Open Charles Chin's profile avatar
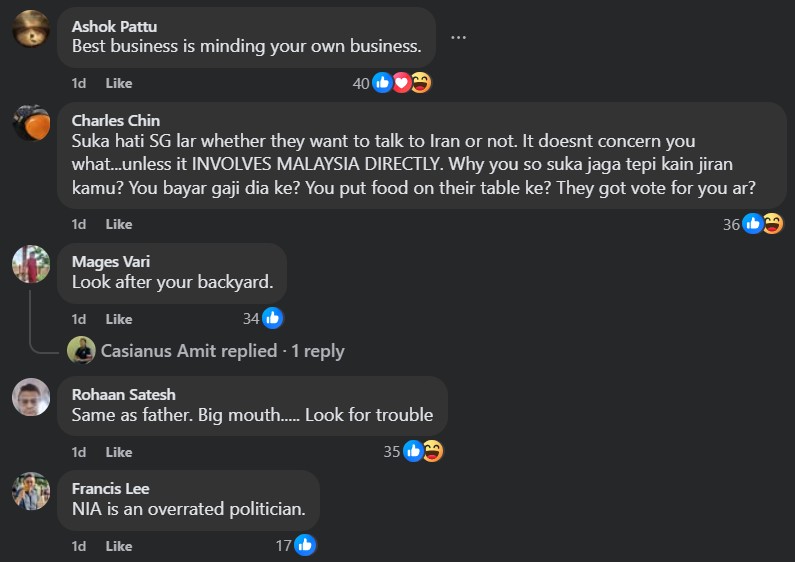The image size is (795, 562). (31, 123)
